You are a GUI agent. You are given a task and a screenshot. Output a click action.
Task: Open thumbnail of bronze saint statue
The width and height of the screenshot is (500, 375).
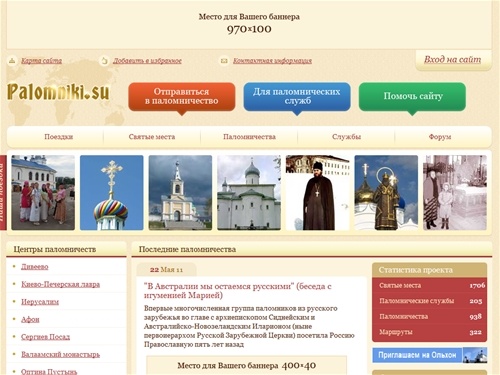pos(386,193)
